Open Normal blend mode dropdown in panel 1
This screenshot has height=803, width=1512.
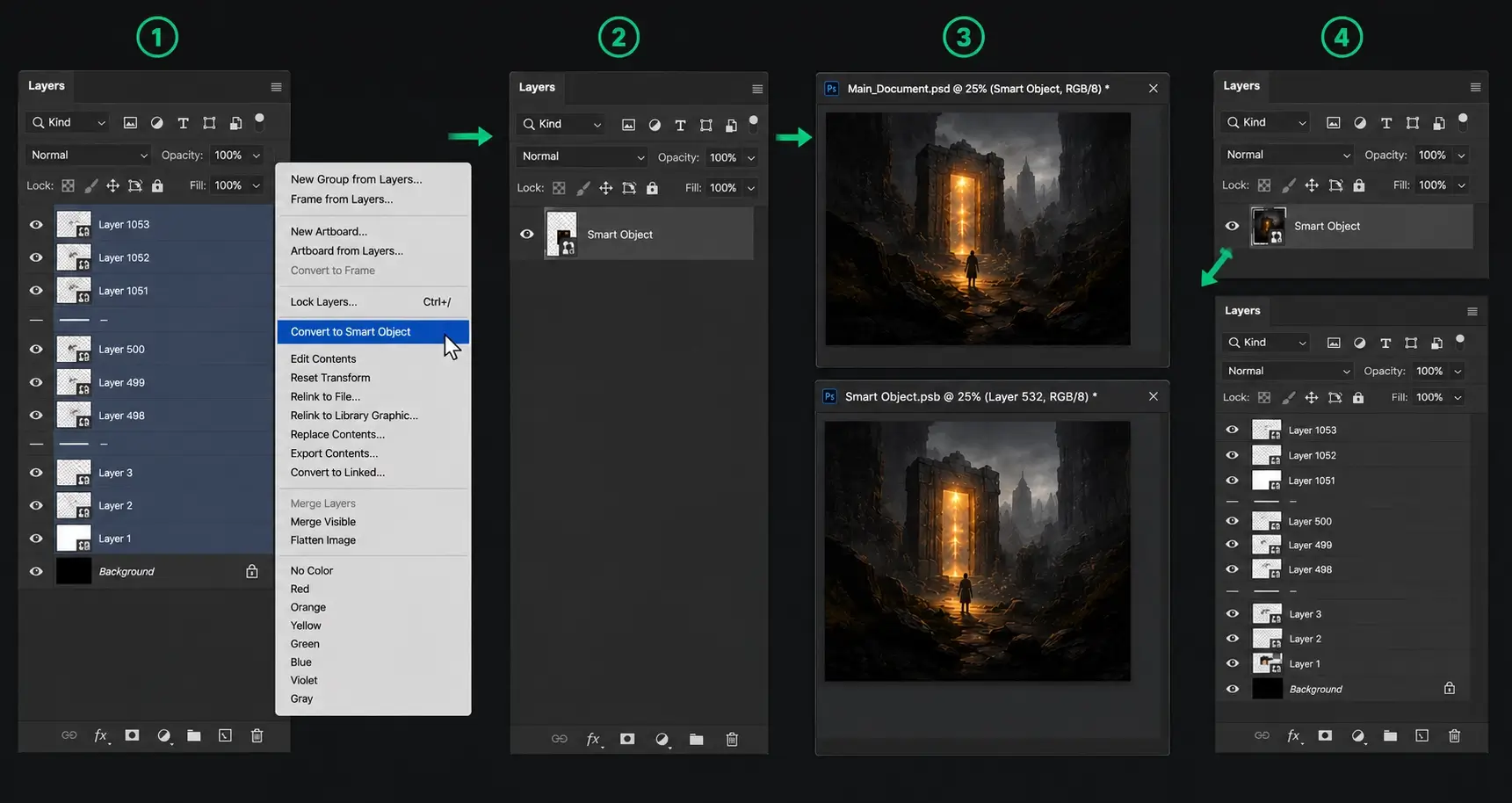pos(88,156)
